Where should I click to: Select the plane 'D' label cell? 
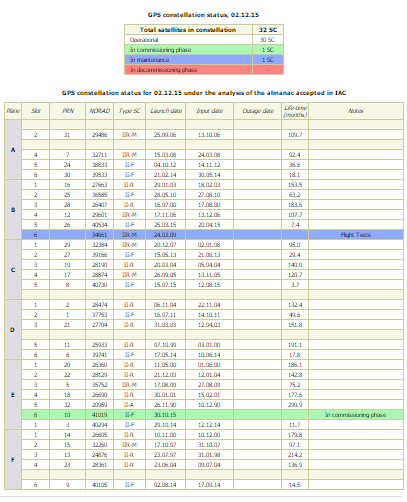click(13, 330)
